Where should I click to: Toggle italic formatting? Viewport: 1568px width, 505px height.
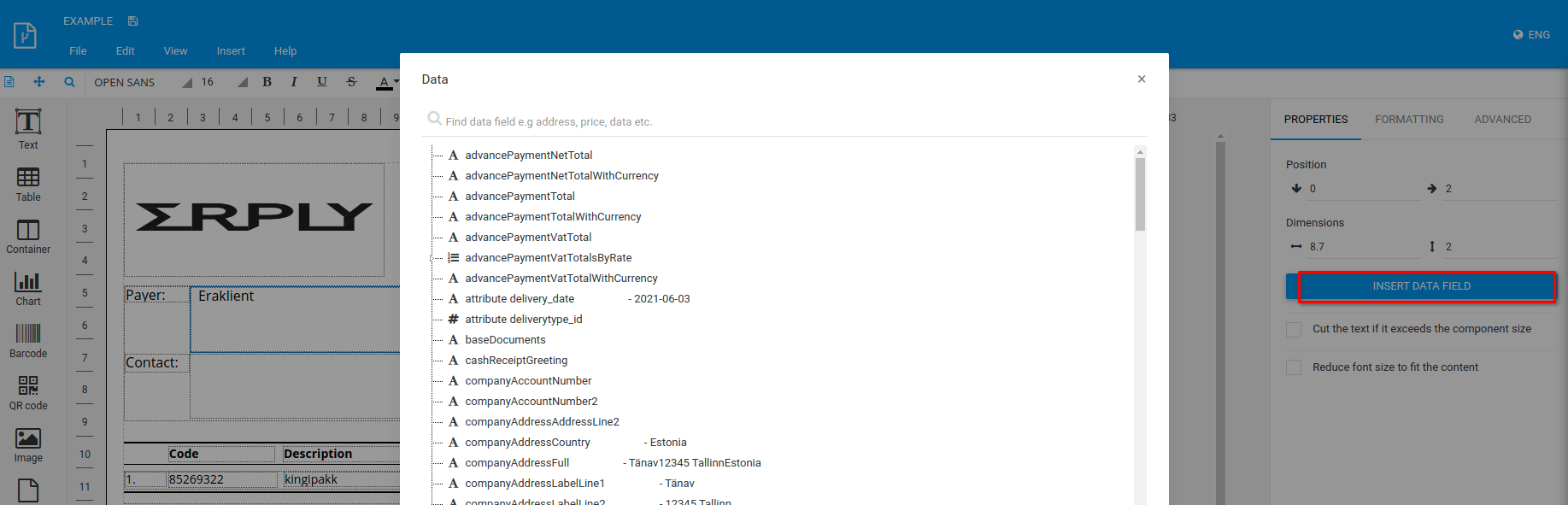(x=294, y=82)
